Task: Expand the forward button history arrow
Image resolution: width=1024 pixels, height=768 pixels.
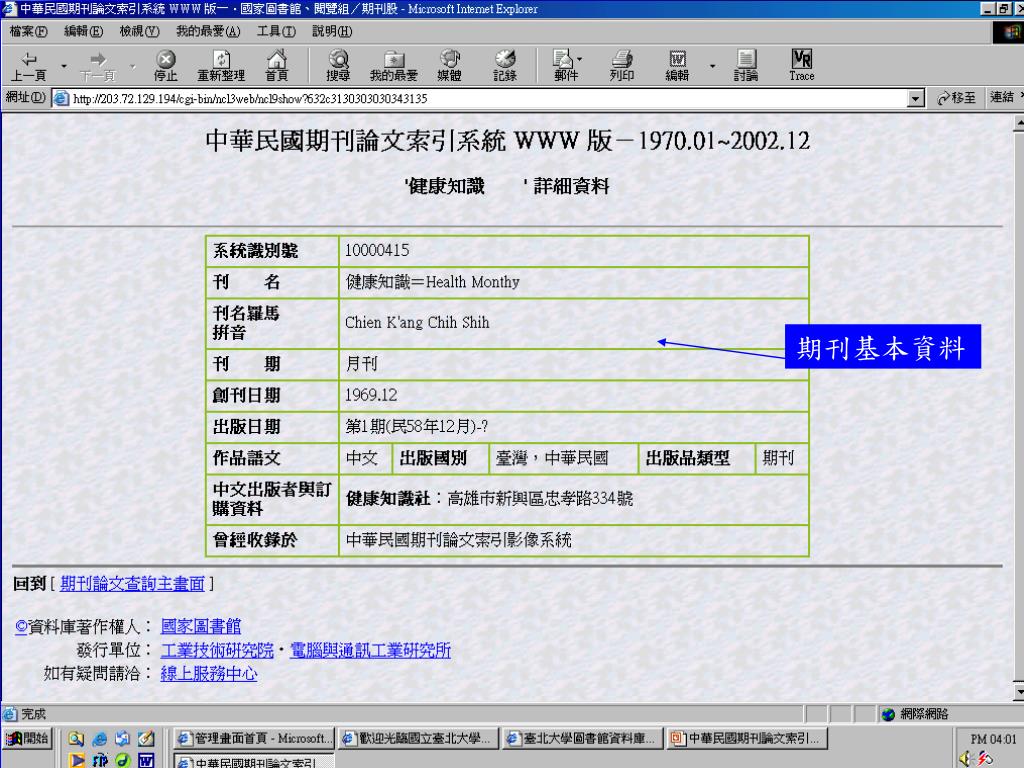Action: click(133, 66)
